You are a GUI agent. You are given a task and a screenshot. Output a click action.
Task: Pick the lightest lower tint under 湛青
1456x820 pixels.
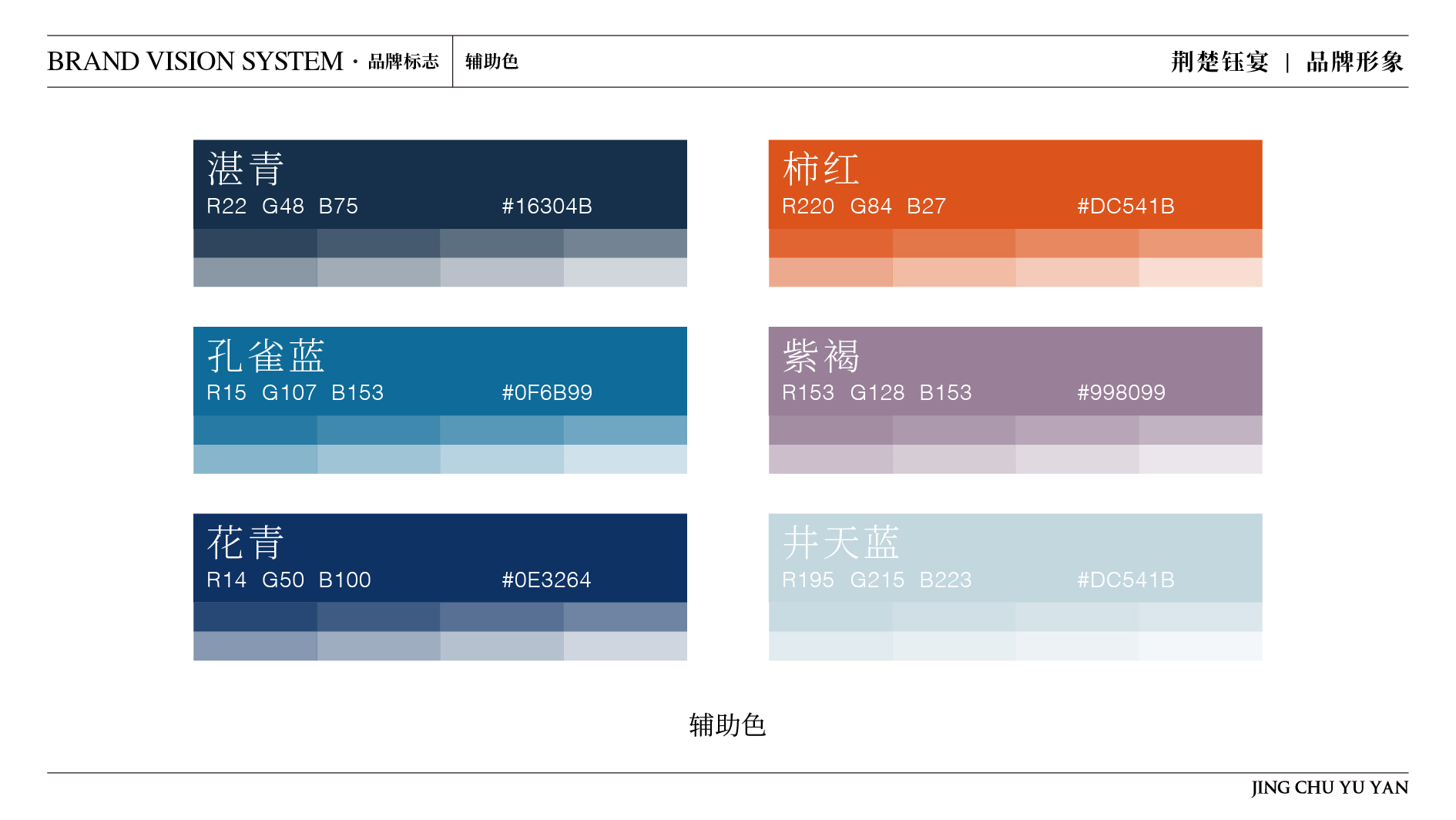pyautogui.click(x=626, y=273)
